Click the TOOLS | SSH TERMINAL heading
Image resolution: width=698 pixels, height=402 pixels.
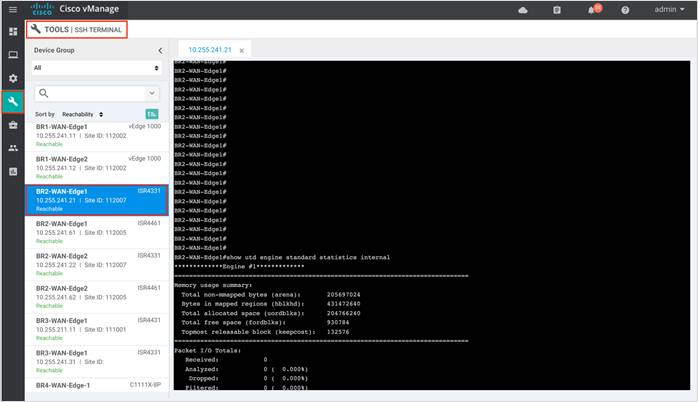tap(77, 29)
